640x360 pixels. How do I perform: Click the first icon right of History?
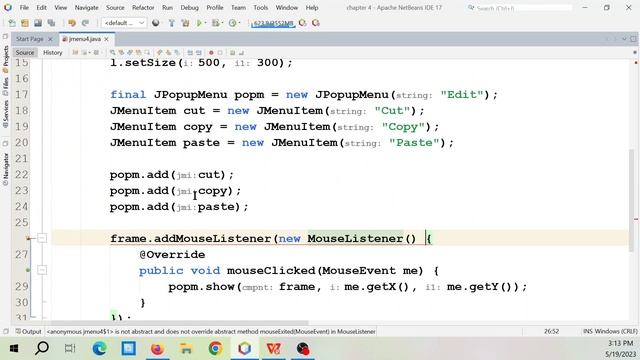point(75,53)
